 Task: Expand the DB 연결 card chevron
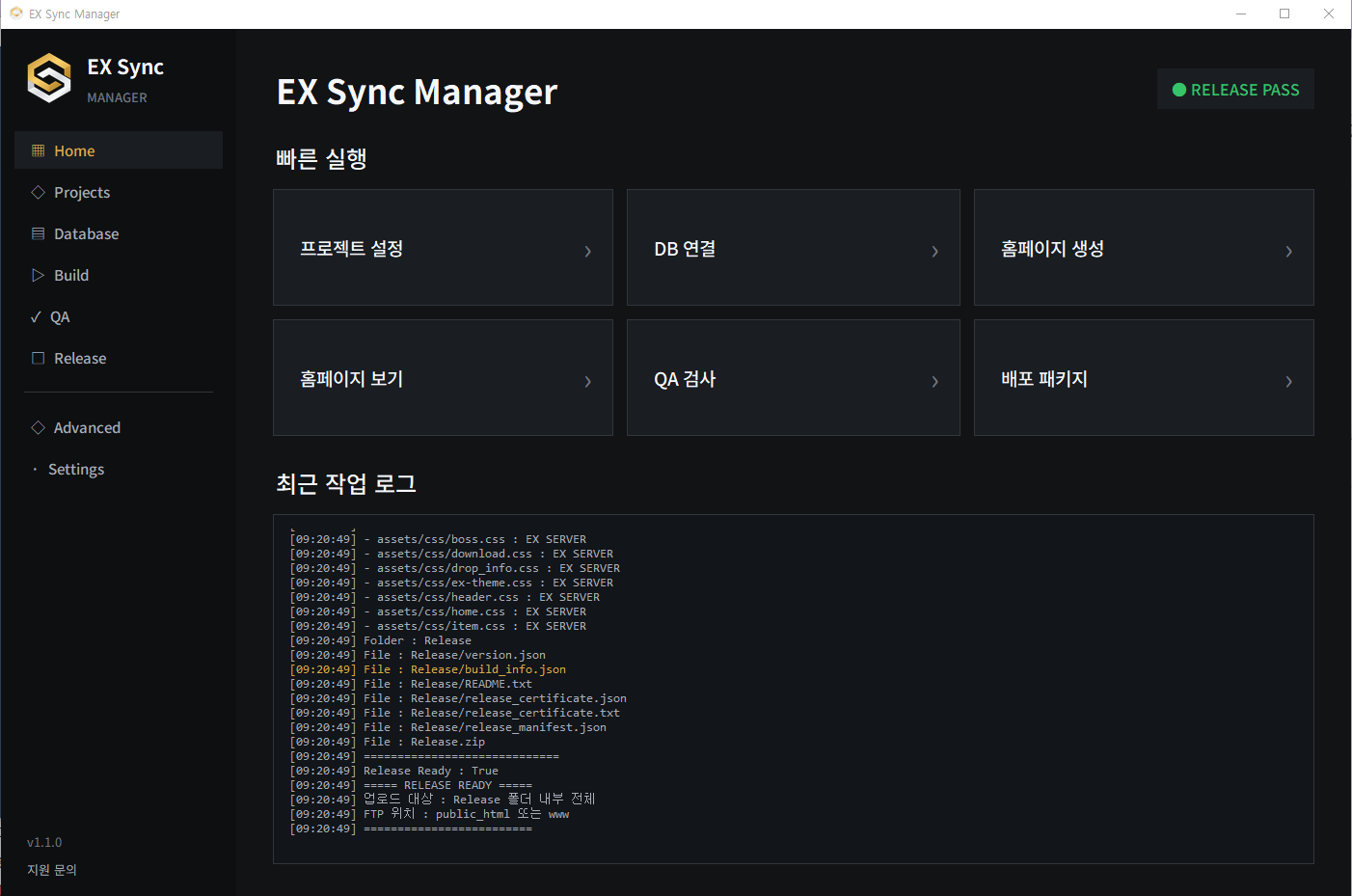point(934,251)
